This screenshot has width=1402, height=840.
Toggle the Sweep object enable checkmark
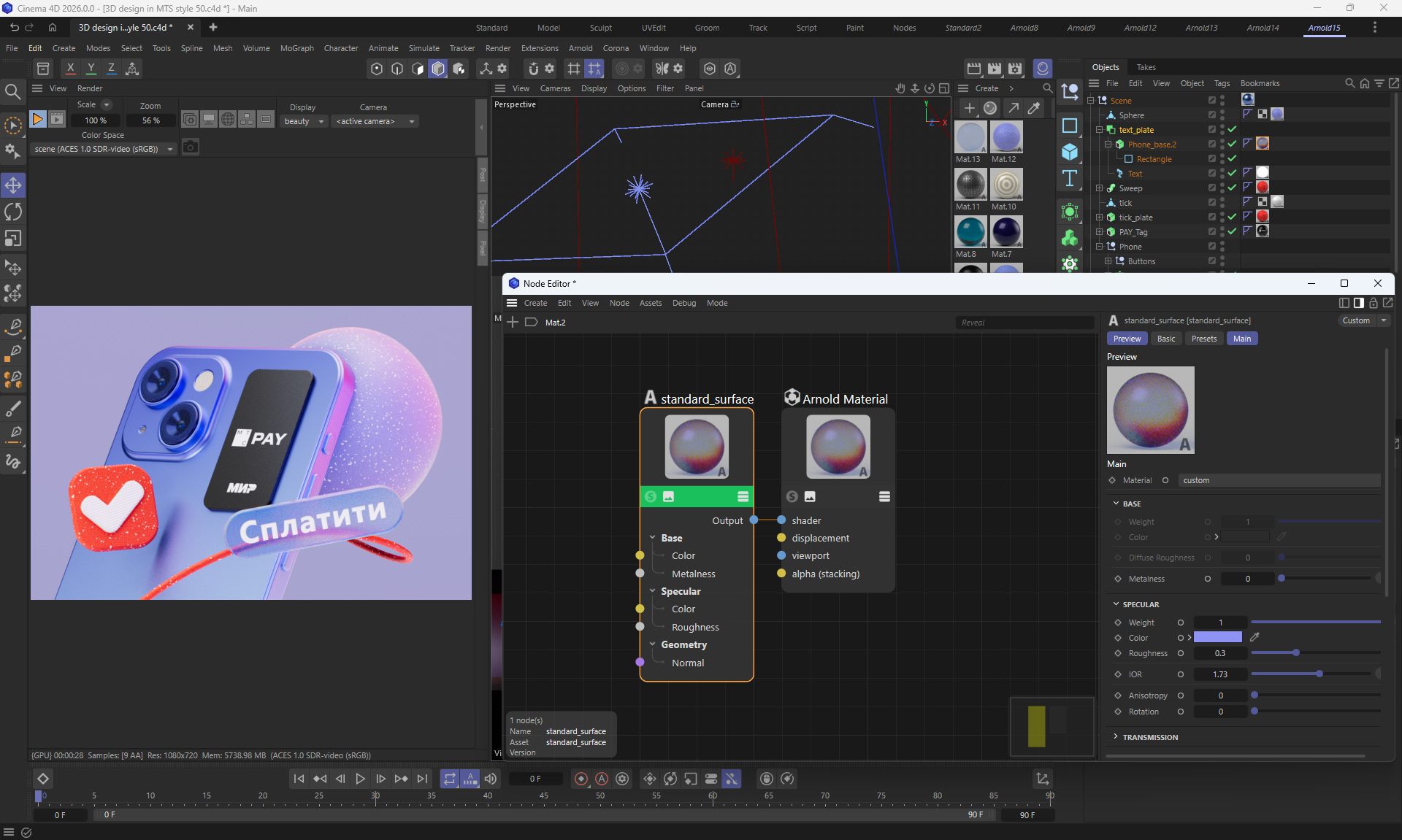1232,188
